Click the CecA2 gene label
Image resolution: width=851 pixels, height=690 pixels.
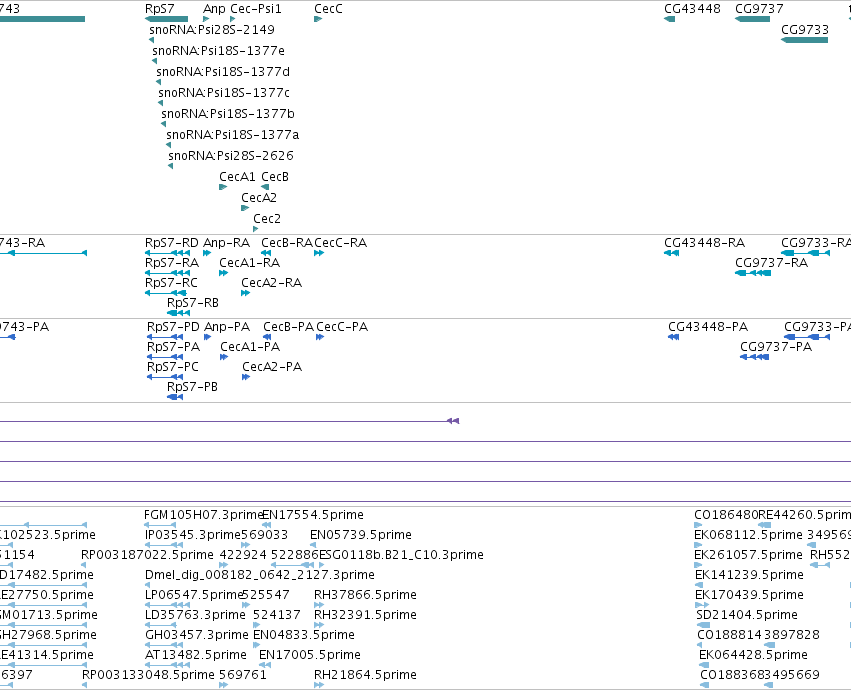[x=259, y=198]
